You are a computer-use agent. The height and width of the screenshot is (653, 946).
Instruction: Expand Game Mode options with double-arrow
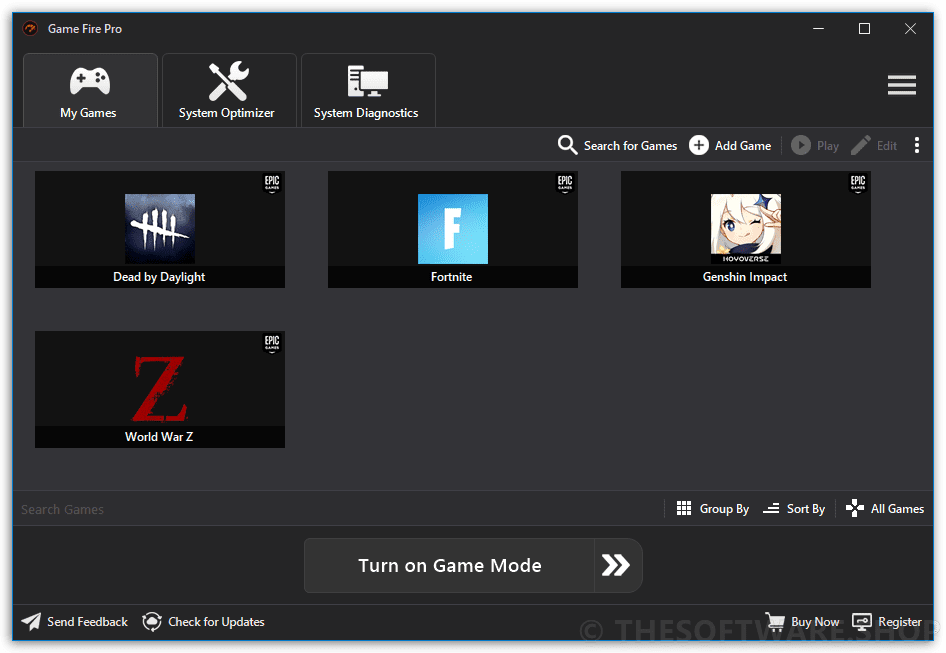coord(617,565)
